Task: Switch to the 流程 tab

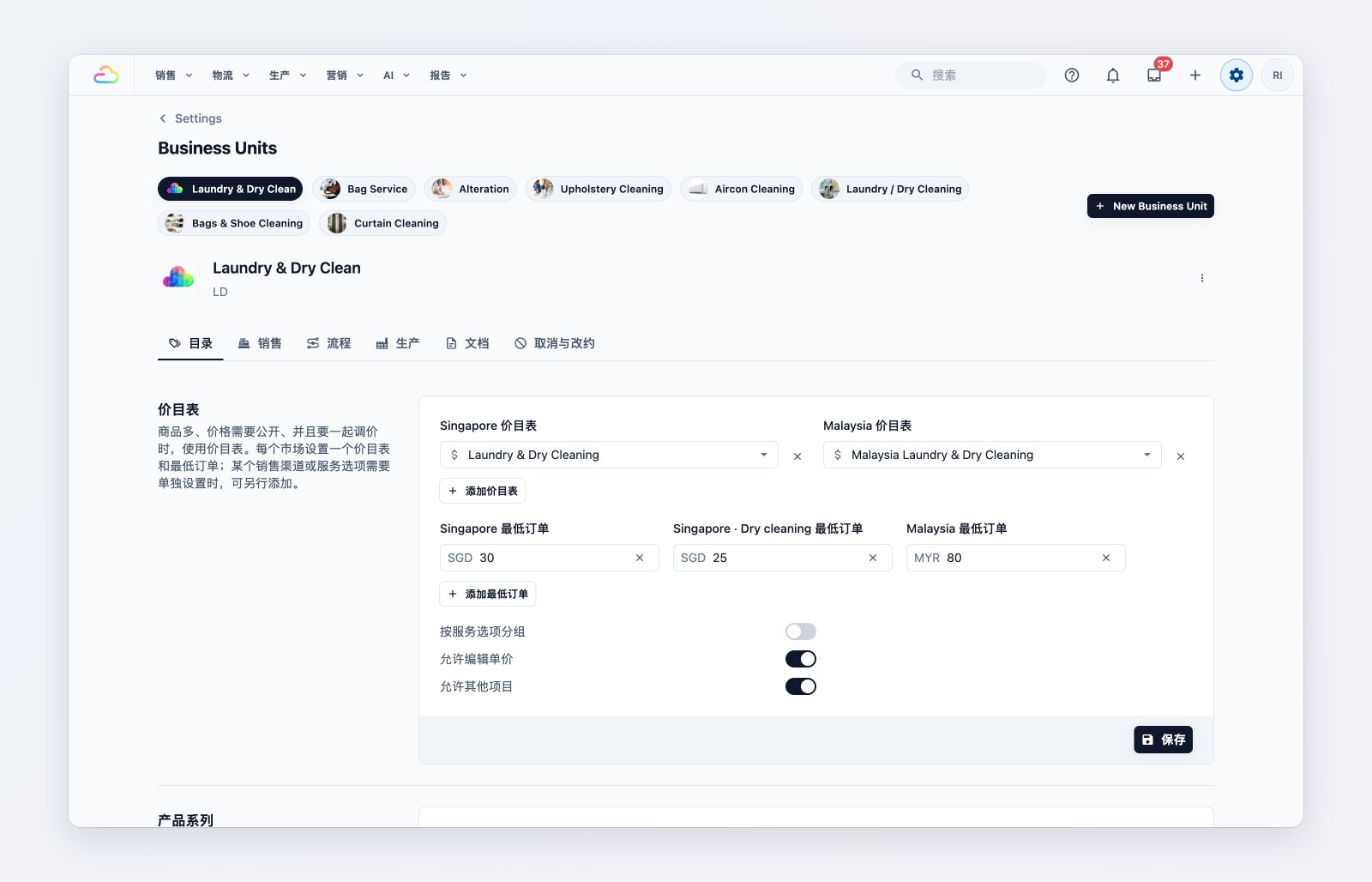Action: click(328, 343)
